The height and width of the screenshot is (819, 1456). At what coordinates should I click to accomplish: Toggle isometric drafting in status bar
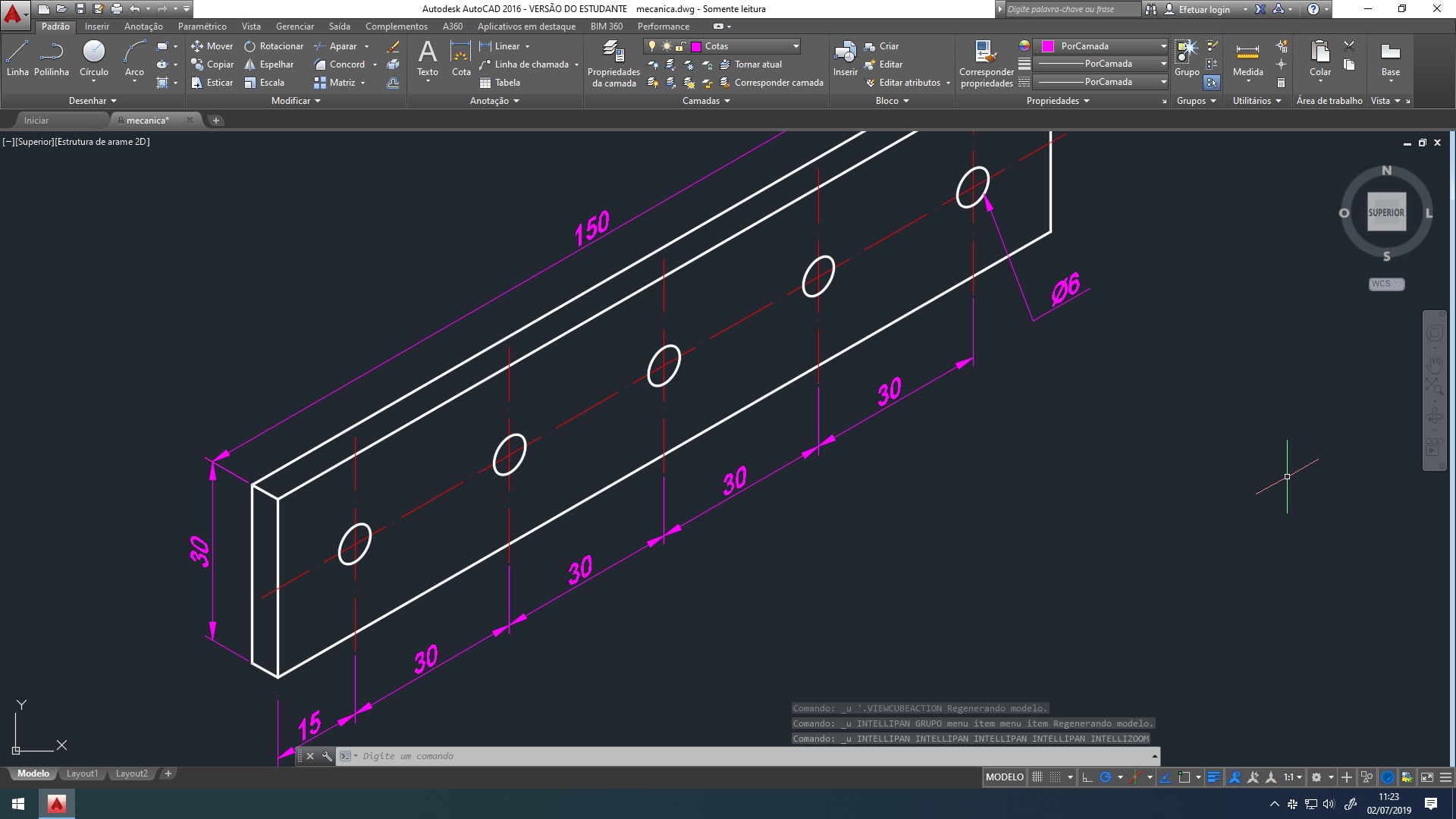click(x=1135, y=777)
